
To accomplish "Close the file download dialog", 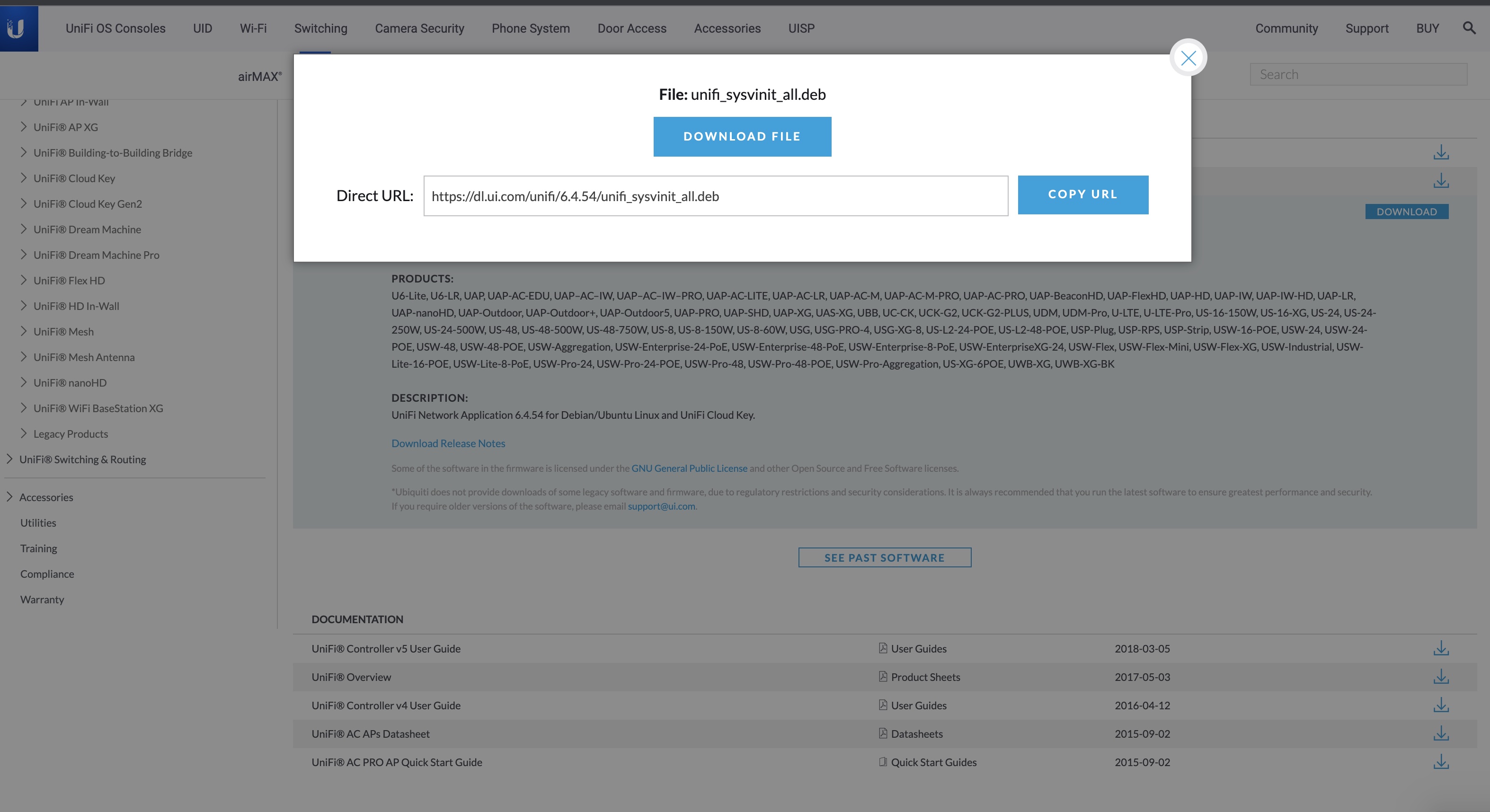I will (1188, 57).
